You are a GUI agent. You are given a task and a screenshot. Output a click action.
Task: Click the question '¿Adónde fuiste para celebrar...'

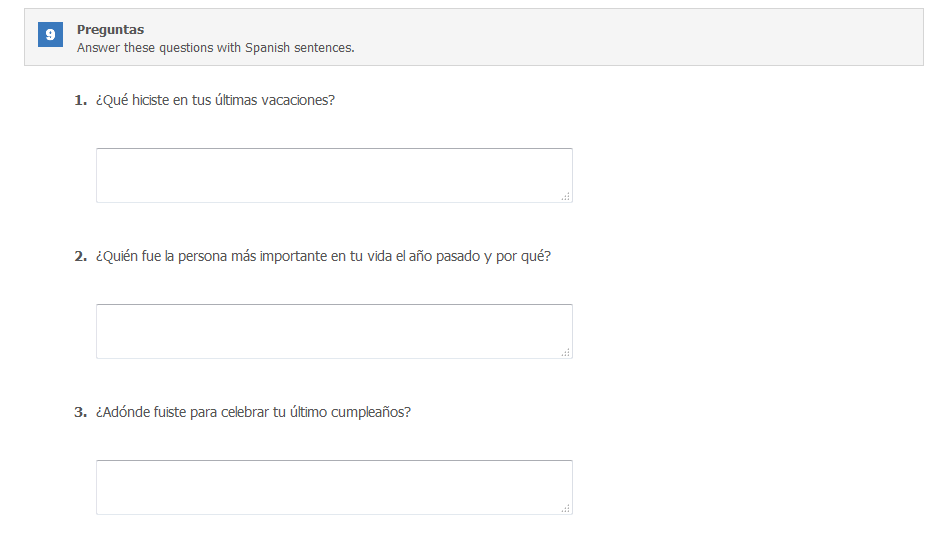(253, 412)
